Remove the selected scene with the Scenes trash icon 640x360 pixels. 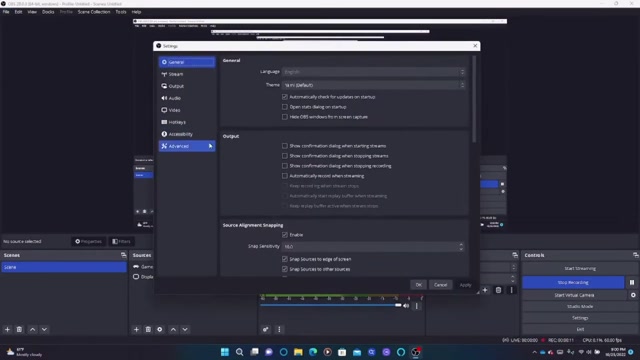click(x=19, y=329)
